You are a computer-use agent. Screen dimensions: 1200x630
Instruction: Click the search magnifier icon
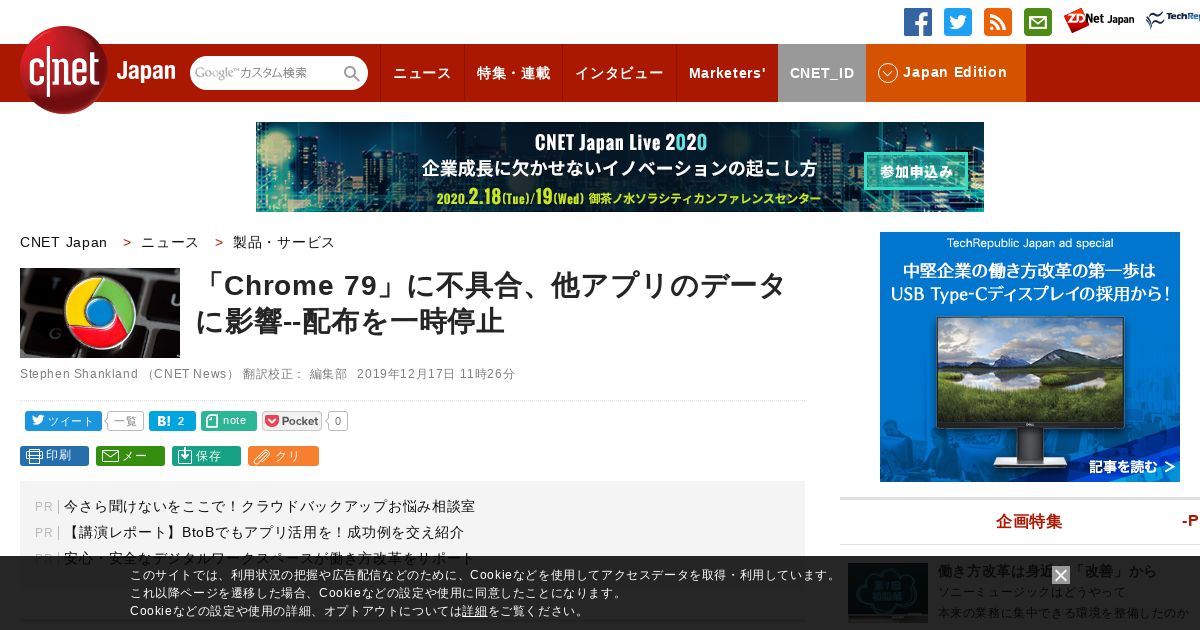352,73
